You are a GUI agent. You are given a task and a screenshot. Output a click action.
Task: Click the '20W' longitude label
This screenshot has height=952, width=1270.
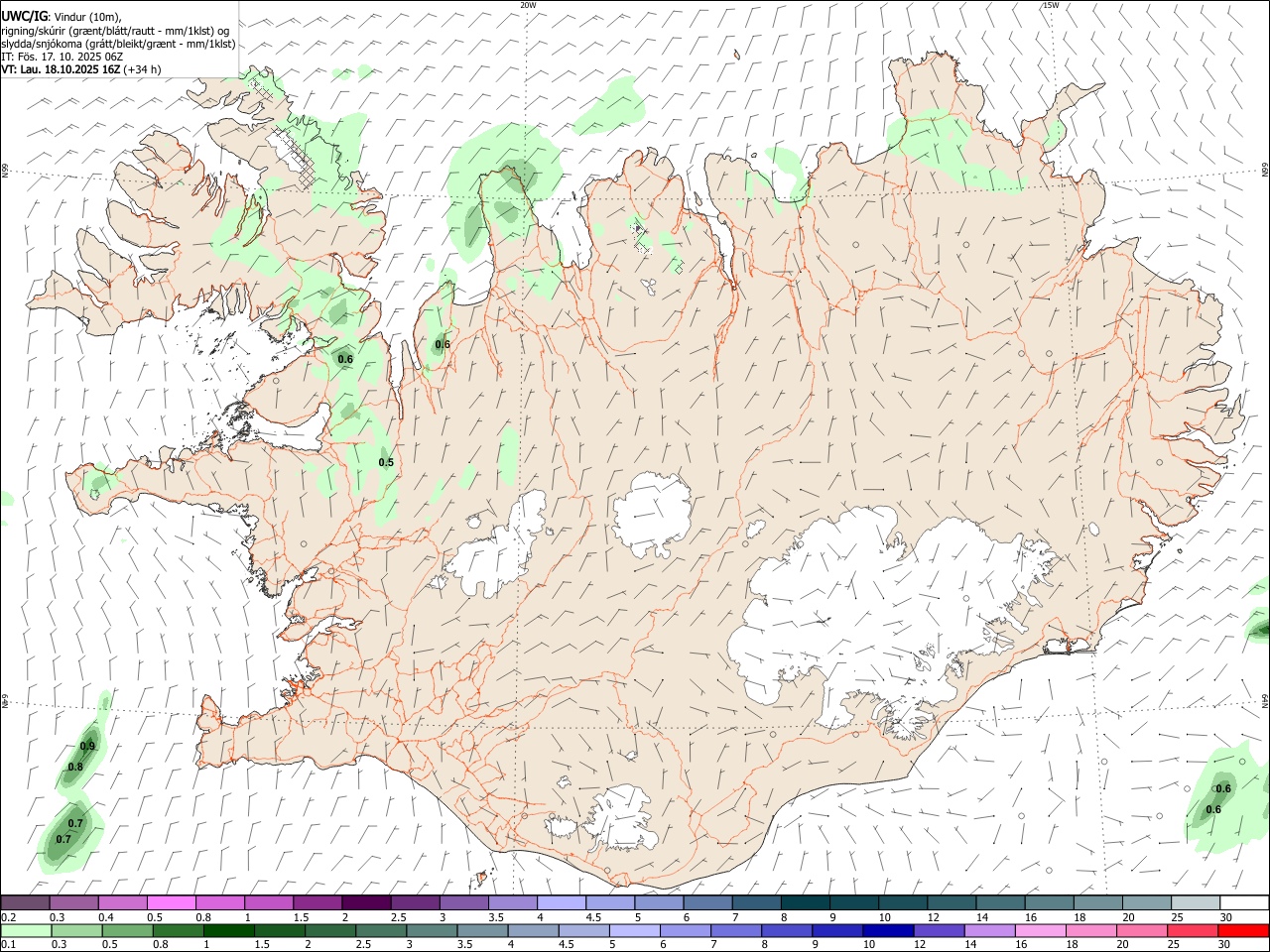pyautogui.click(x=528, y=5)
